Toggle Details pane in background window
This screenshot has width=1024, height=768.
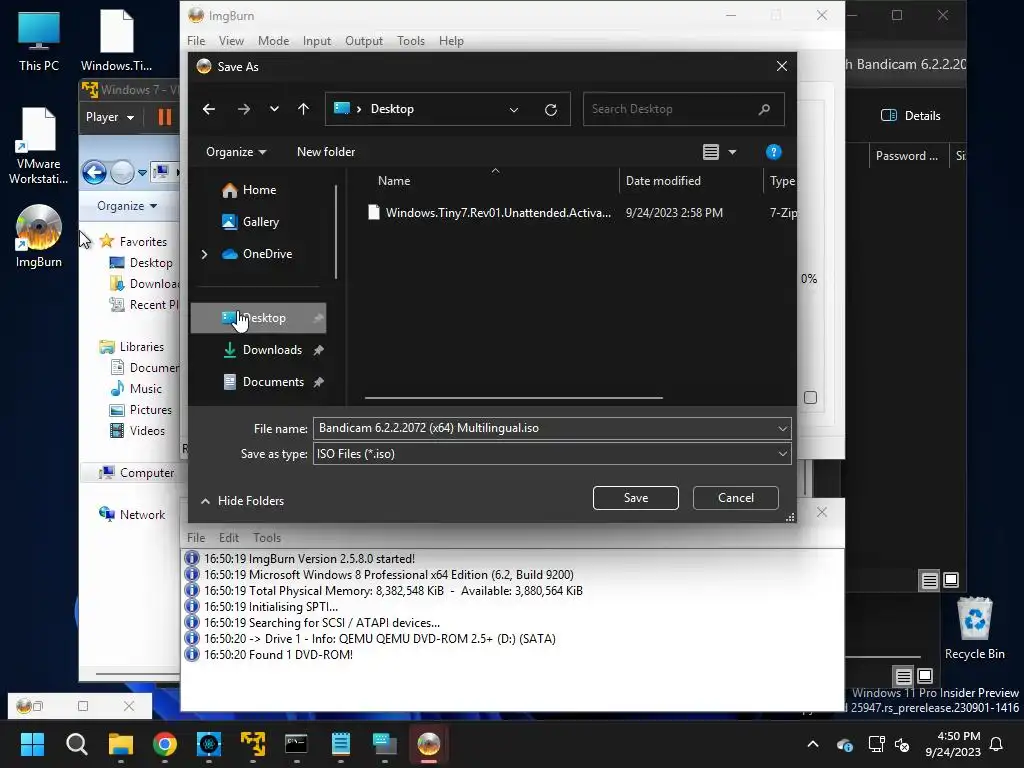click(x=910, y=116)
